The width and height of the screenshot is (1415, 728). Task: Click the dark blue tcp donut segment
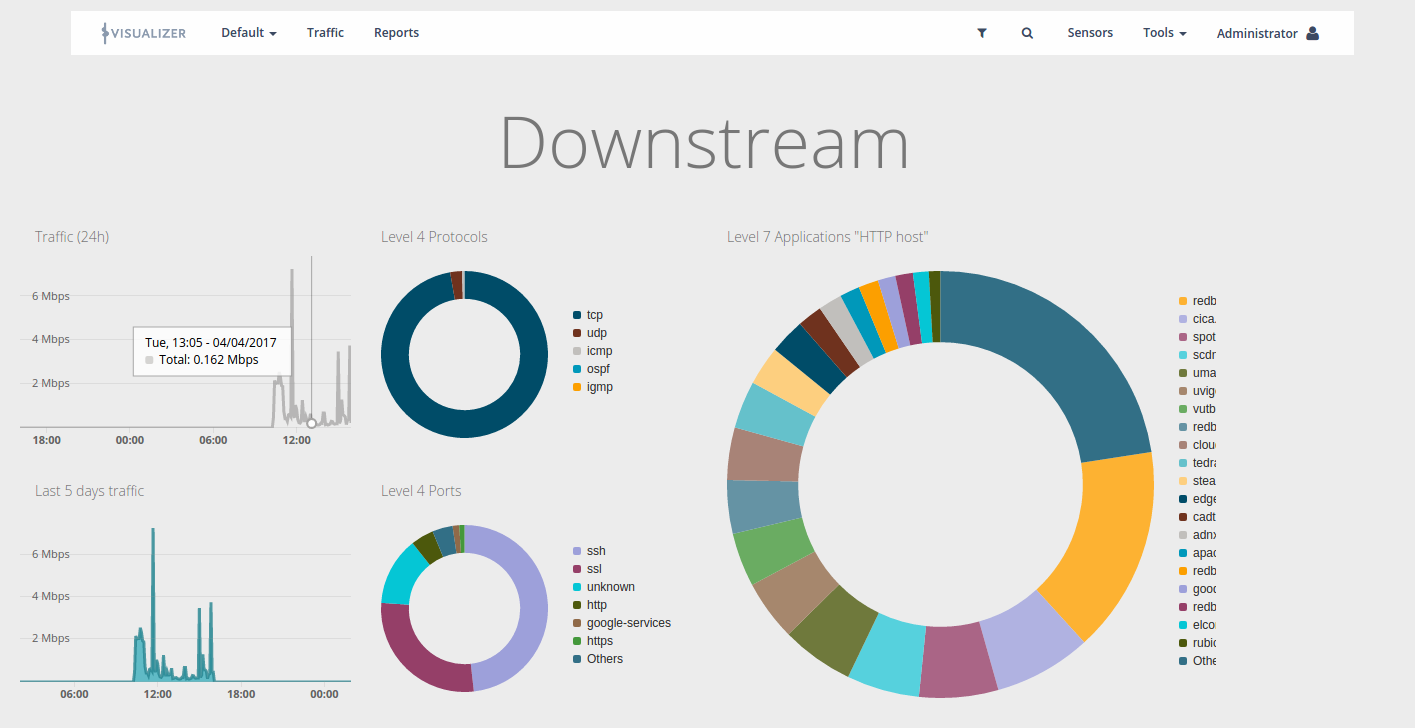click(465, 424)
